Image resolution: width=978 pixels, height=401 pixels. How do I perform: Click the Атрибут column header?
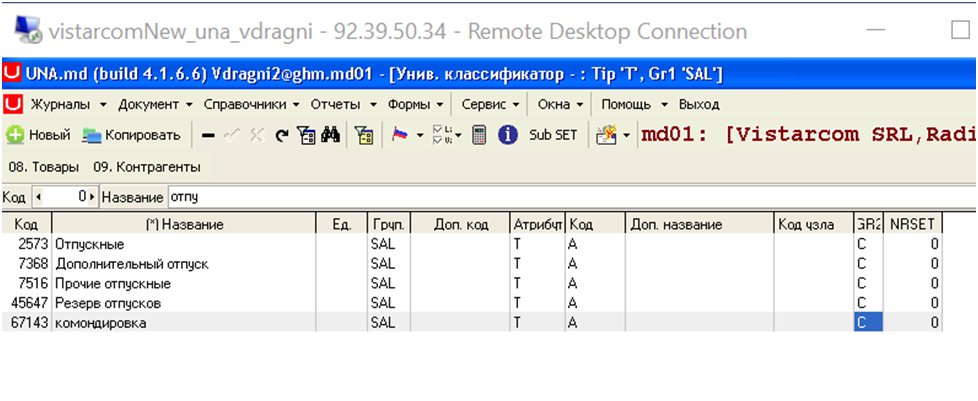[x=538, y=225]
